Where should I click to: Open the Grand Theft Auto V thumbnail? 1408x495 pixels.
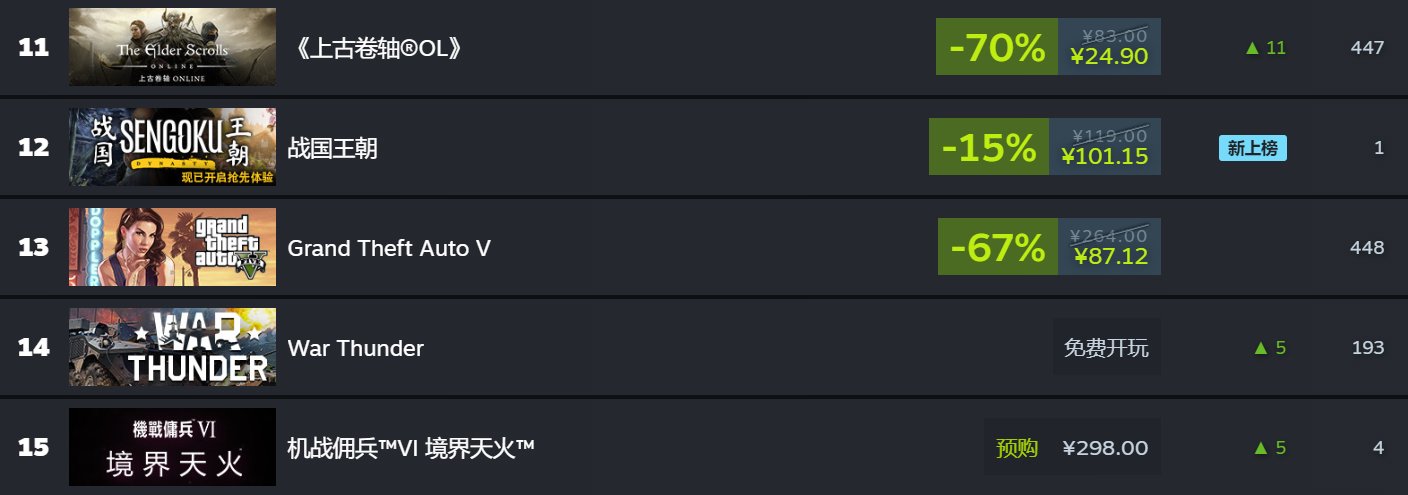point(172,247)
